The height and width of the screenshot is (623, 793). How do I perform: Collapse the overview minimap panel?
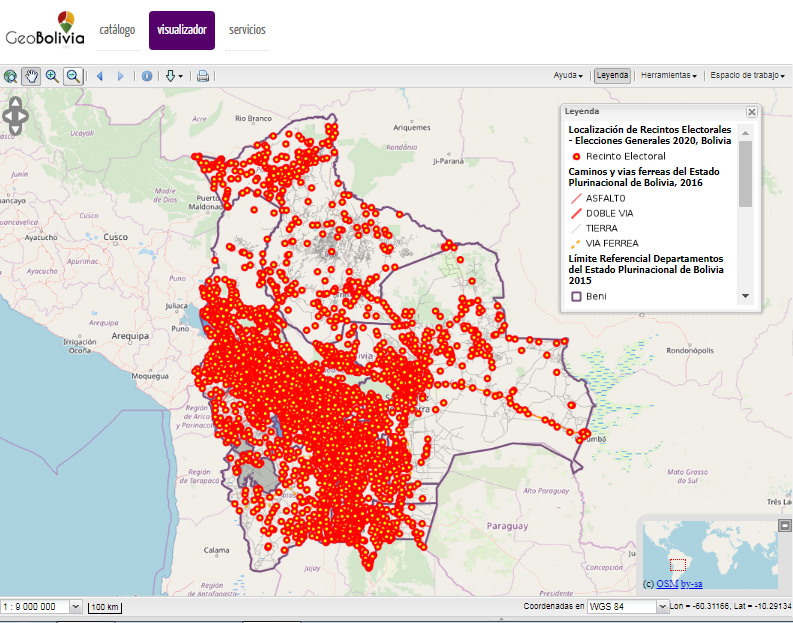tap(784, 526)
